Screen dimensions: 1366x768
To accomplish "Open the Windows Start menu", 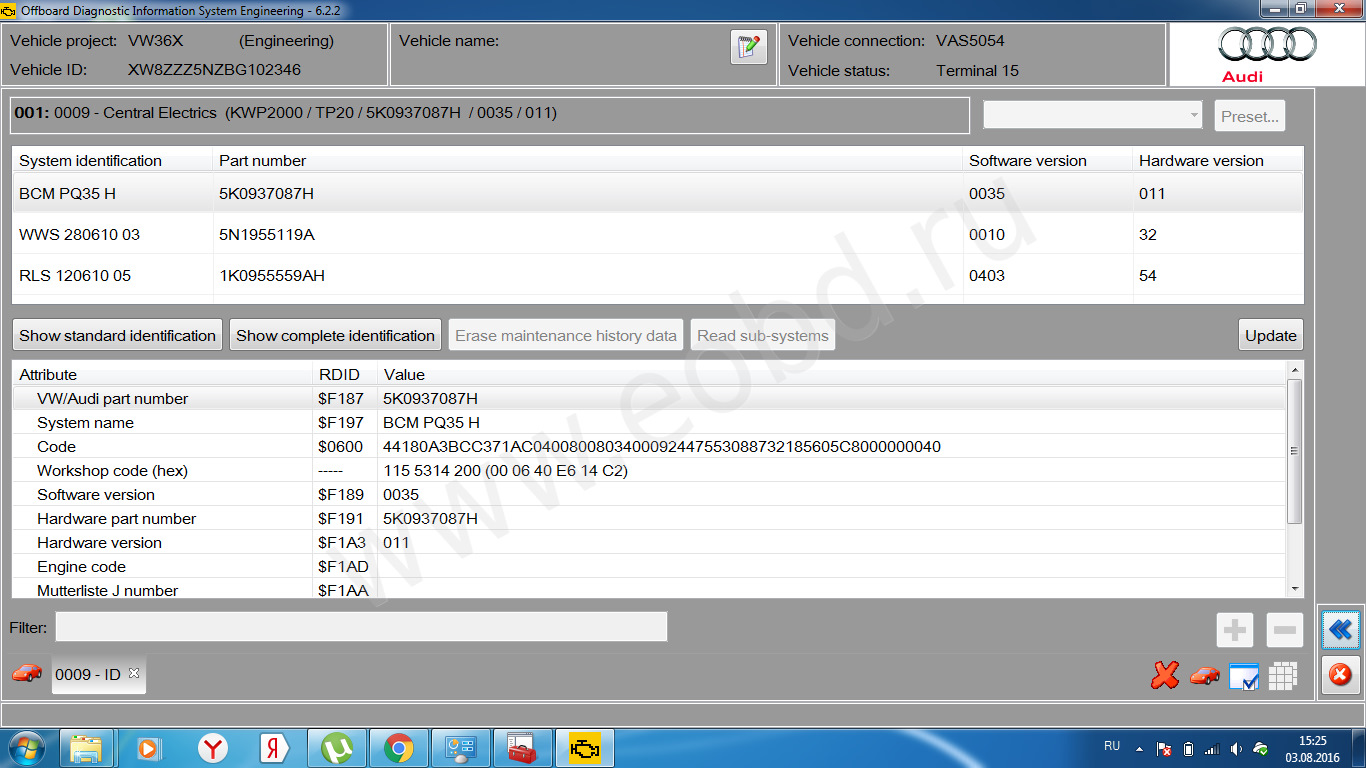I will pos(27,748).
